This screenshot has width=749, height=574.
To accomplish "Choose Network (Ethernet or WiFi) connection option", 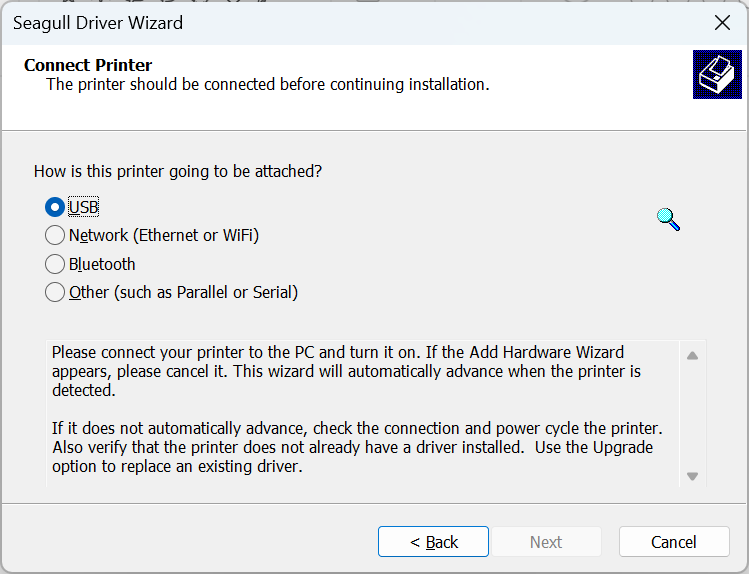I will tap(55, 236).
